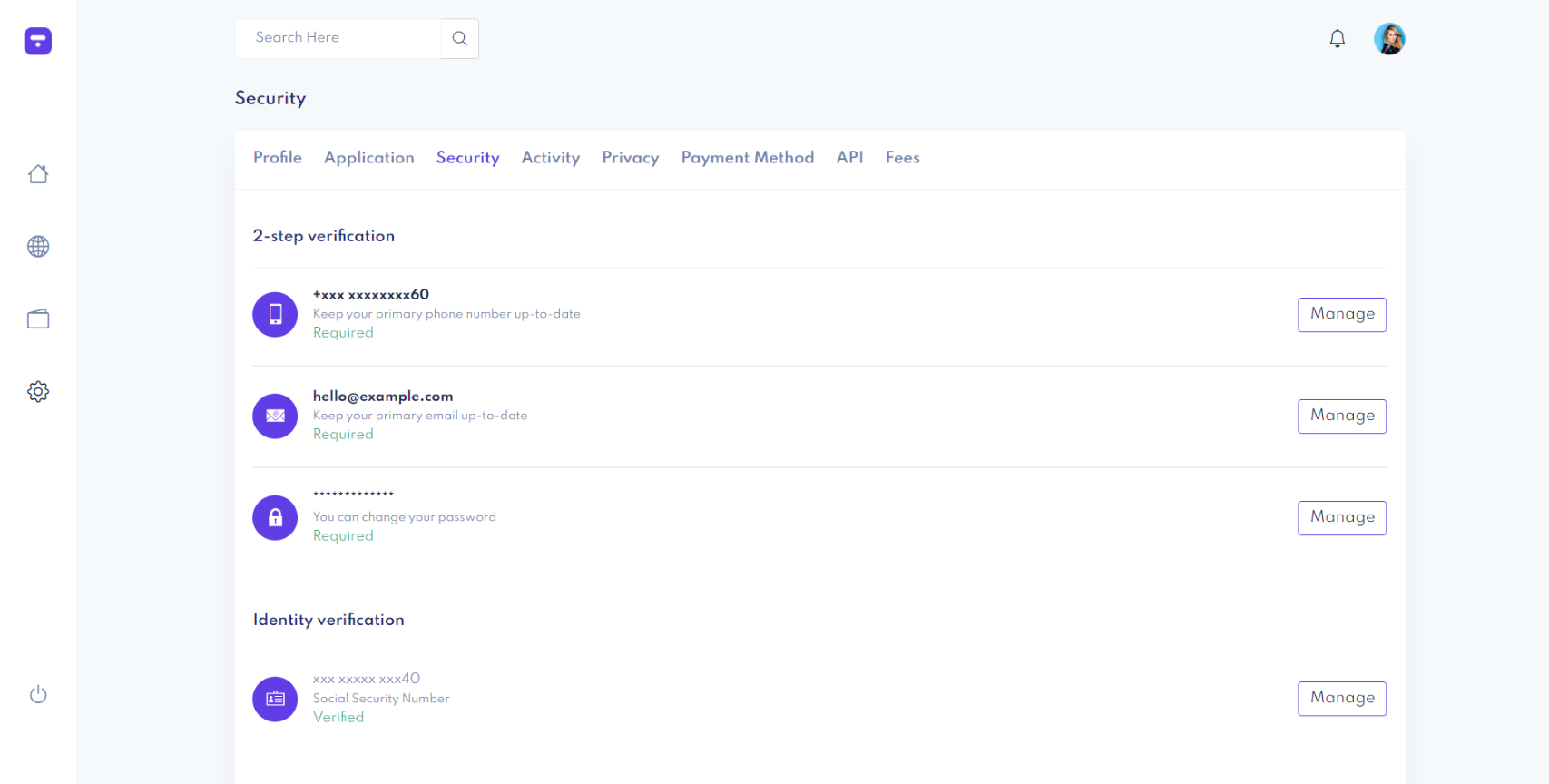Screen dimensions: 1549x784
Task: Open the wallet icon in sidebar
Action: (x=38, y=319)
